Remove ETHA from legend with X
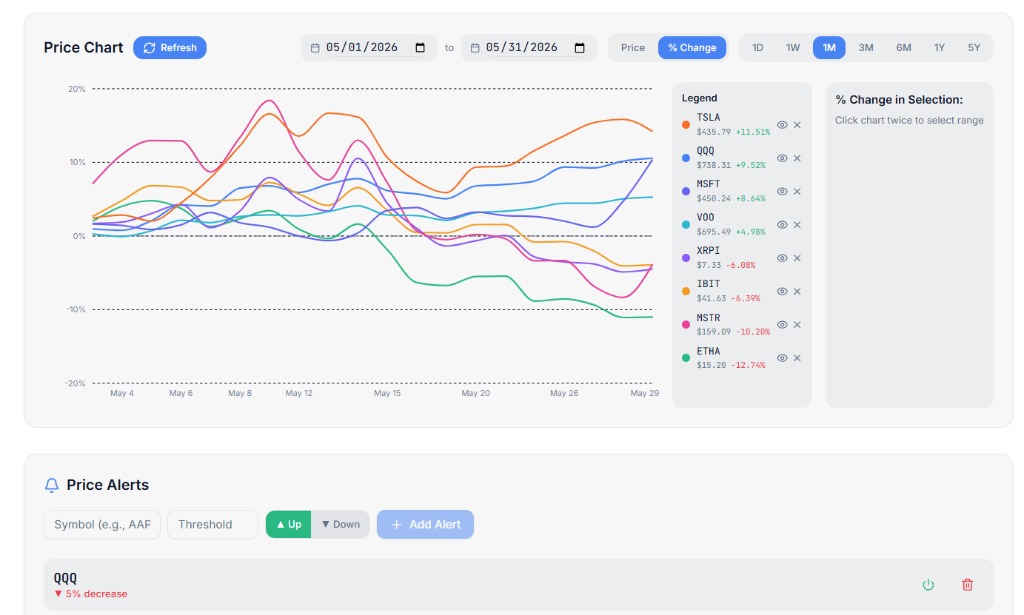 click(797, 358)
